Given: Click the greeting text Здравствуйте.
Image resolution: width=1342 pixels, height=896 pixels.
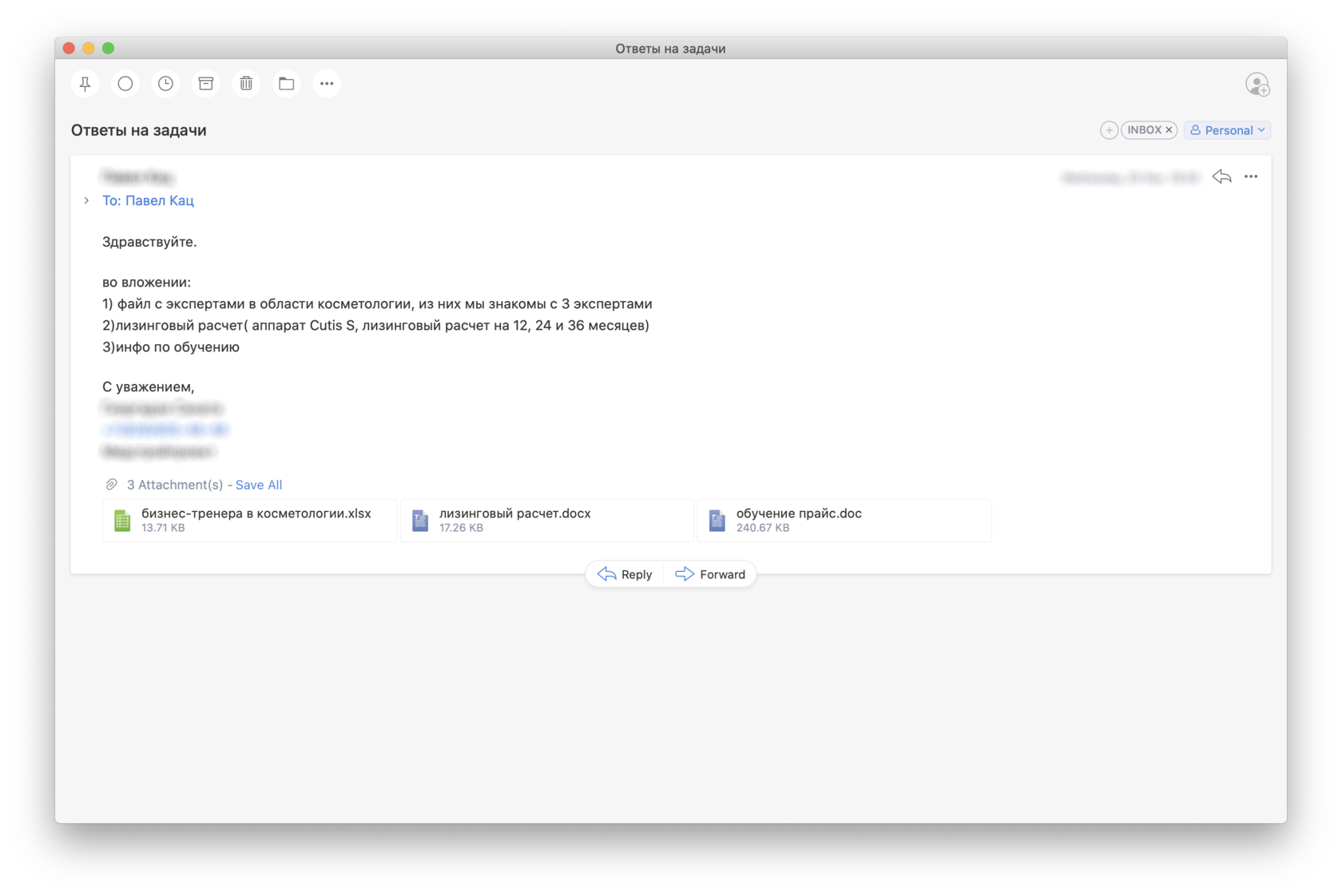Looking at the screenshot, I should click(x=149, y=242).
